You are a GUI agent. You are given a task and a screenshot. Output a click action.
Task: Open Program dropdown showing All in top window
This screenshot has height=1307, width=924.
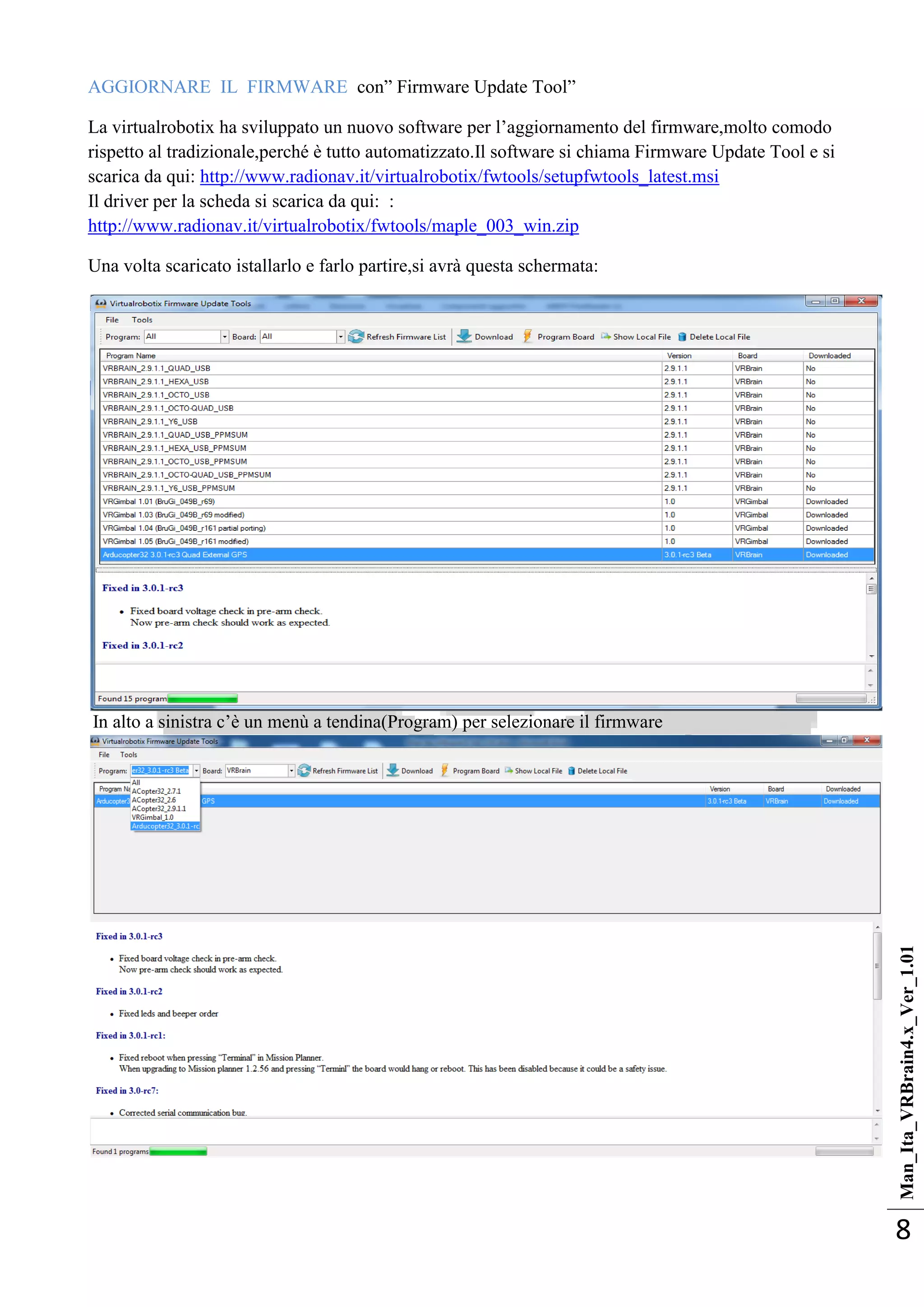click(x=186, y=336)
